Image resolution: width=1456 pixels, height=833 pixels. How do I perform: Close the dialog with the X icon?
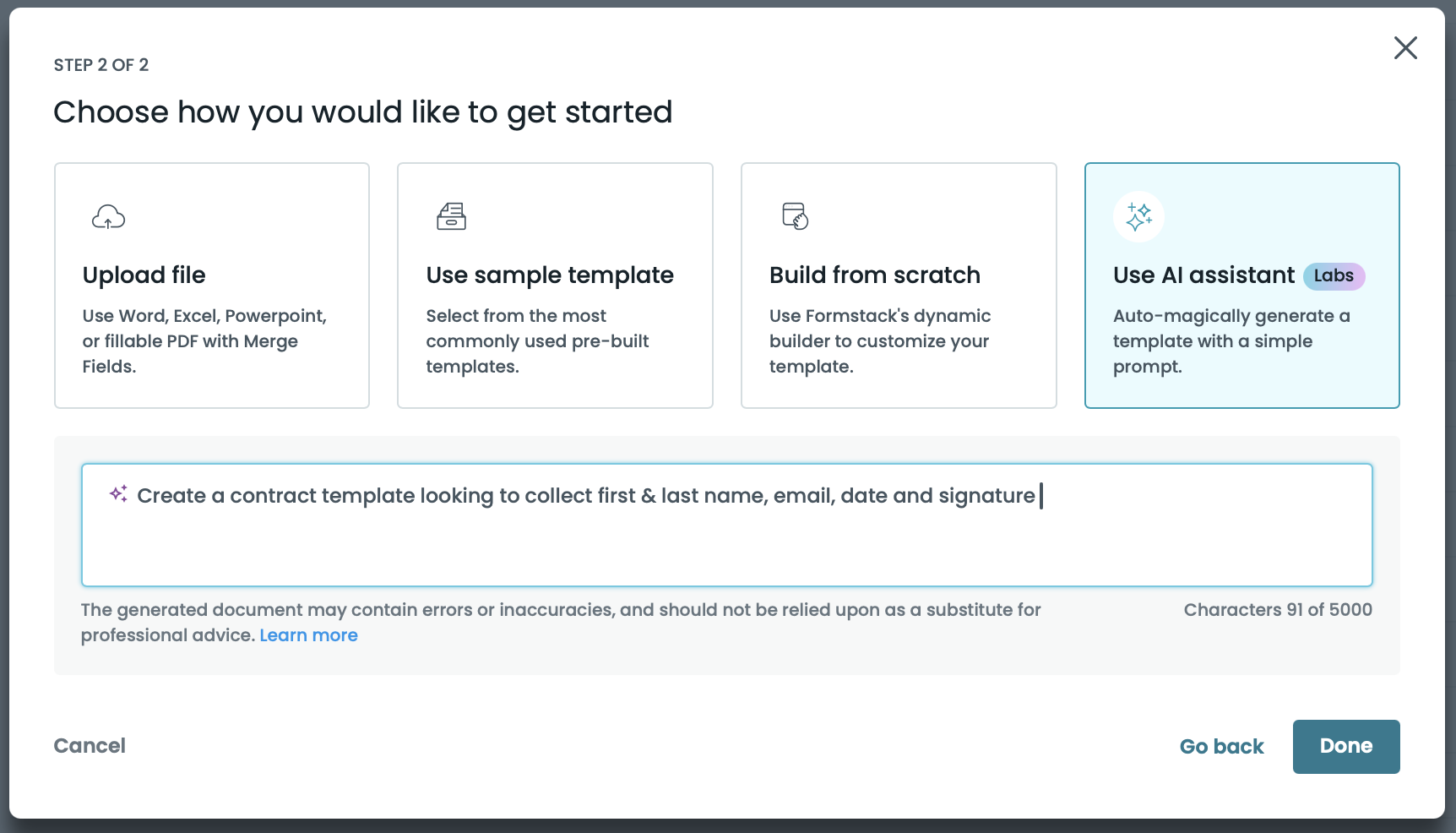point(1405,48)
